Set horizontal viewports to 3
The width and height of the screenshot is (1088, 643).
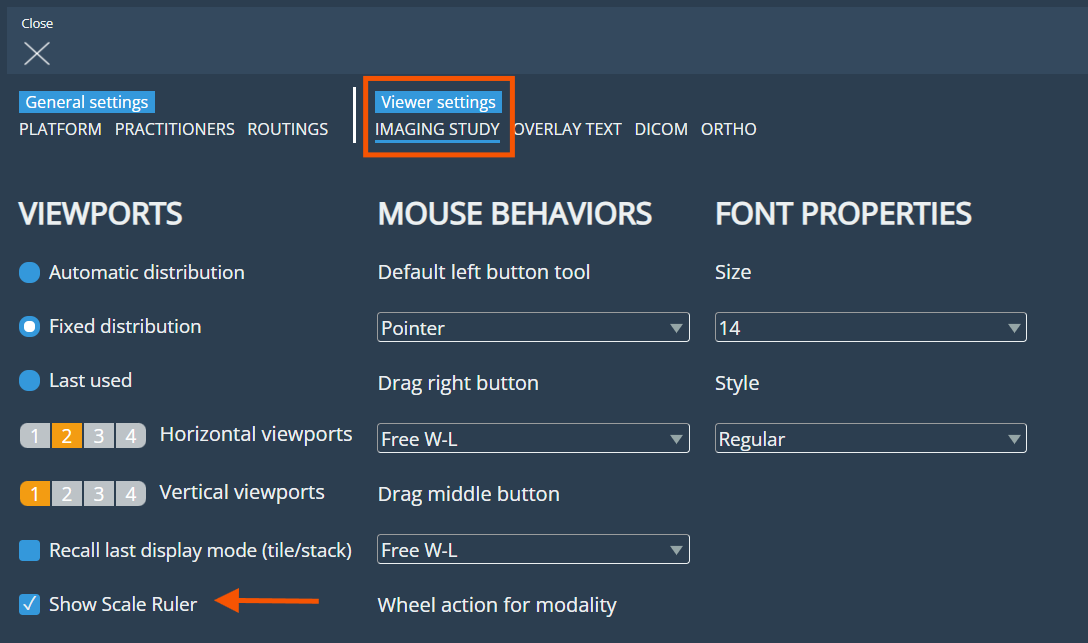[98, 436]
